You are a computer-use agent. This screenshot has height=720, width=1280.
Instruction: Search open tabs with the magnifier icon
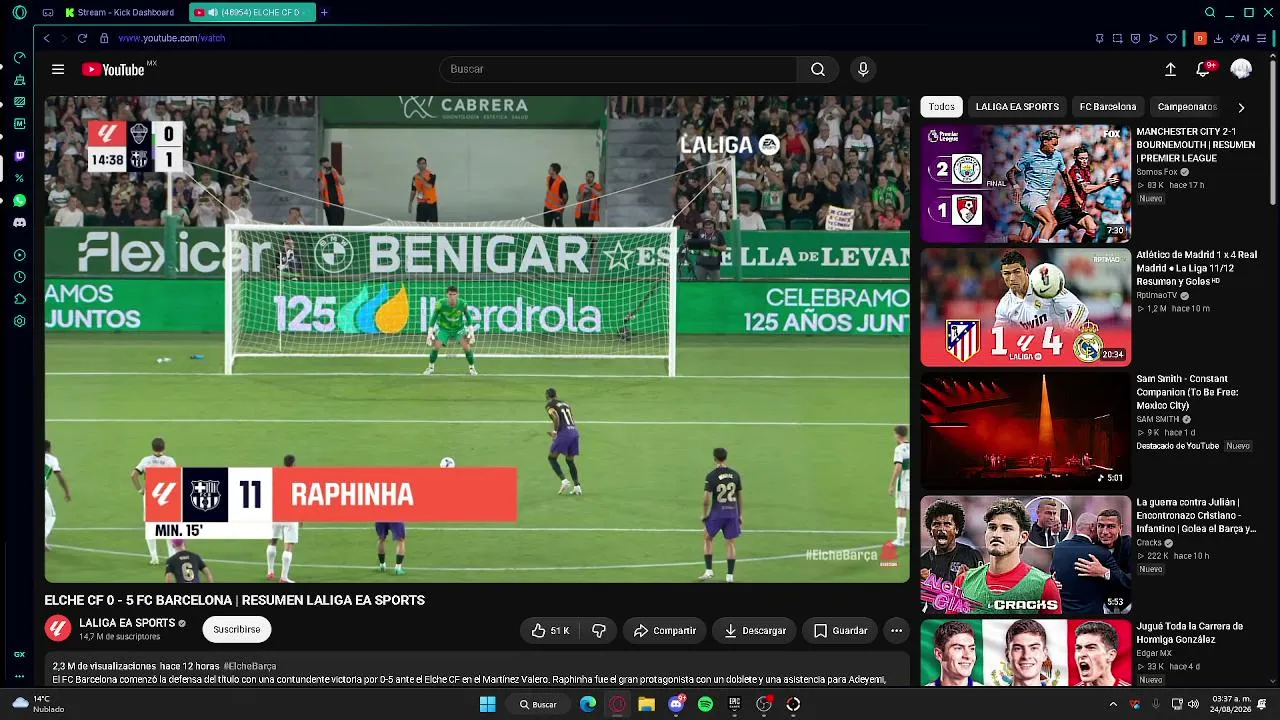(1210, 12)
